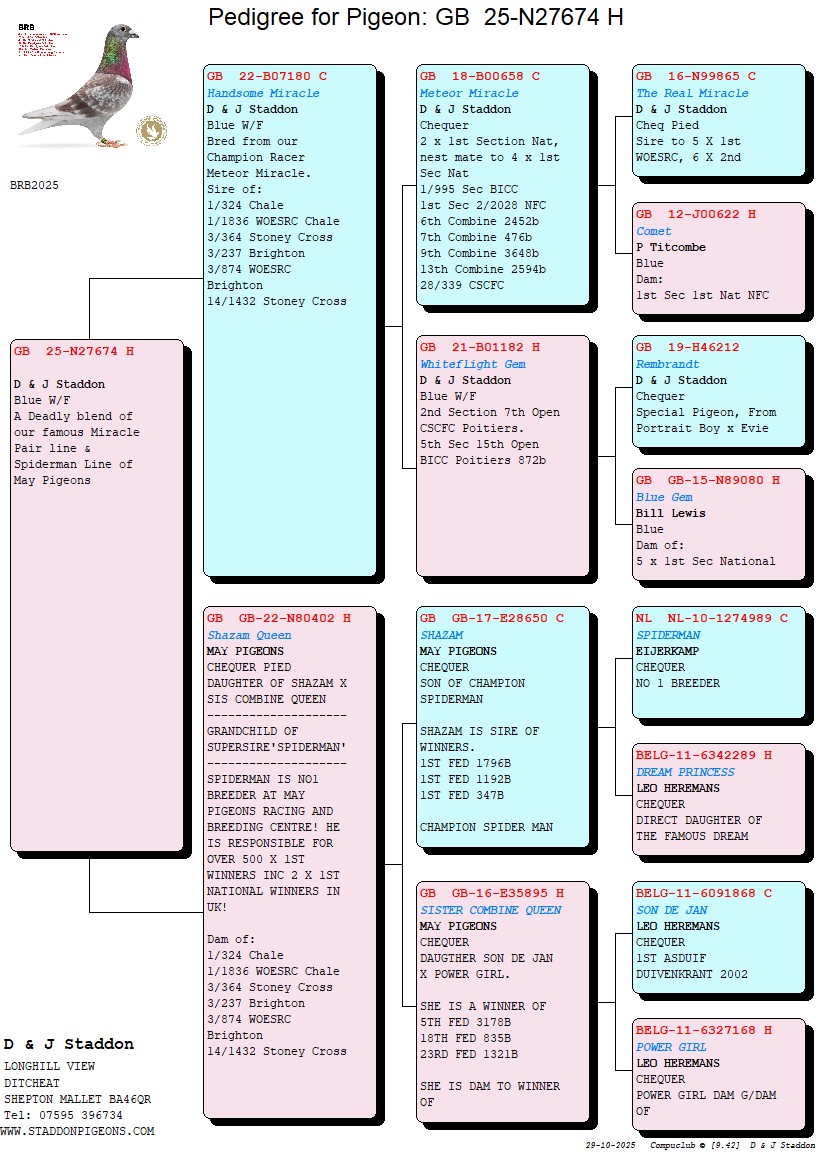Click owner name EIJERKAMP

pos(667,651)
